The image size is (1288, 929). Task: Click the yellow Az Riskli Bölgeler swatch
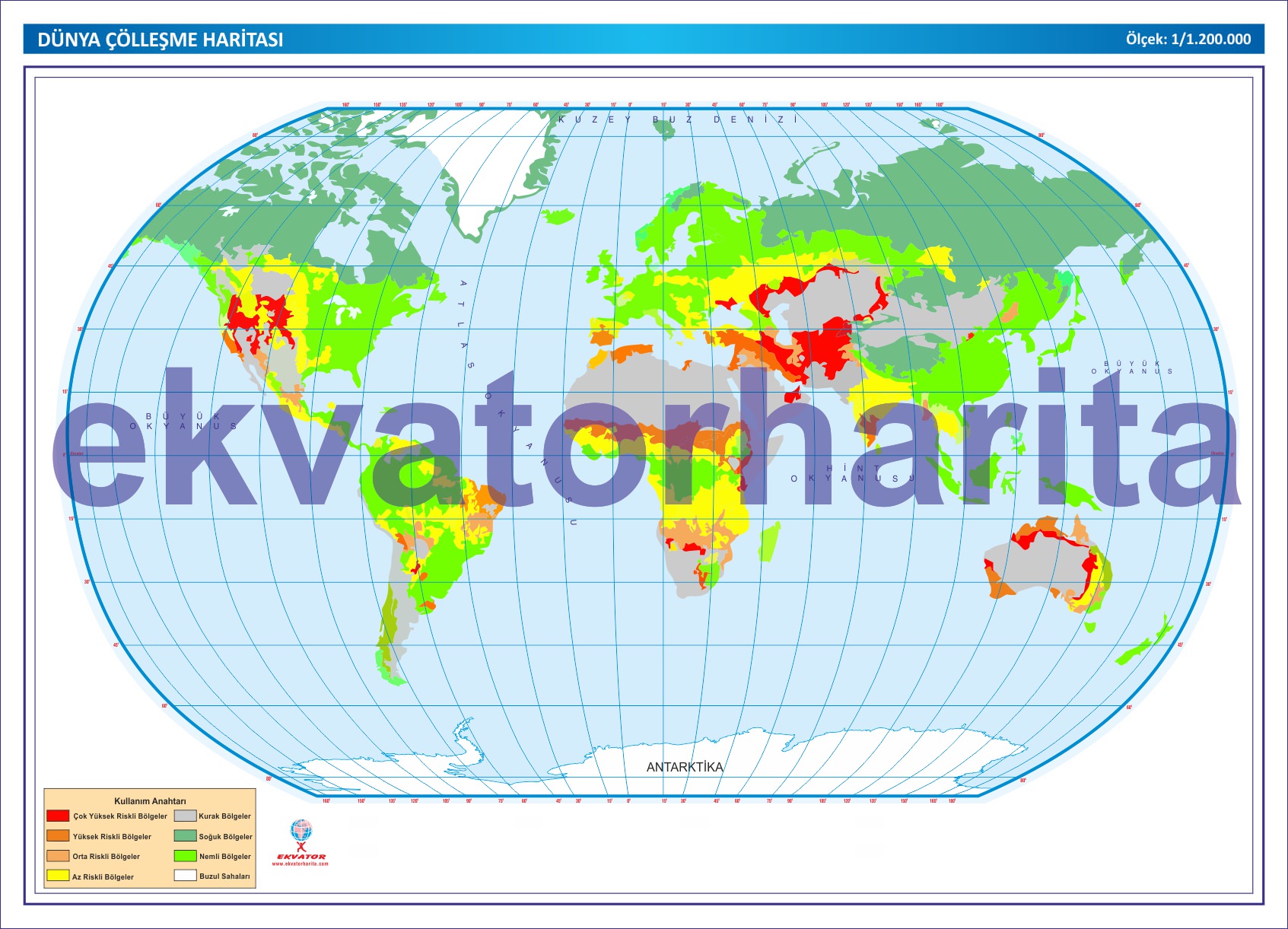point(58,876)
